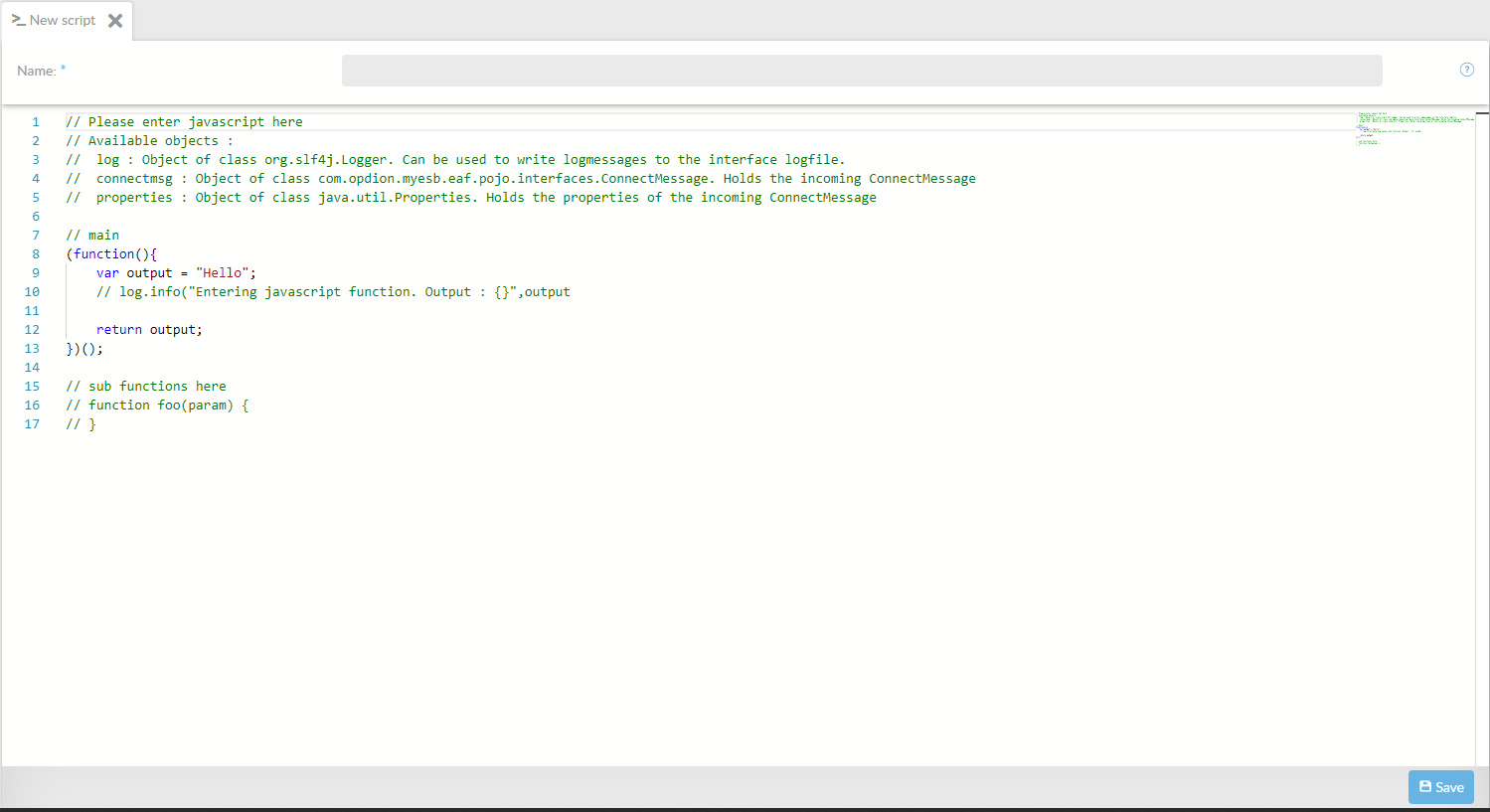The height and width of the screenshot is (812, 1490).
Task: Open the help icon beside Name field
Action: click(1466, 70)
